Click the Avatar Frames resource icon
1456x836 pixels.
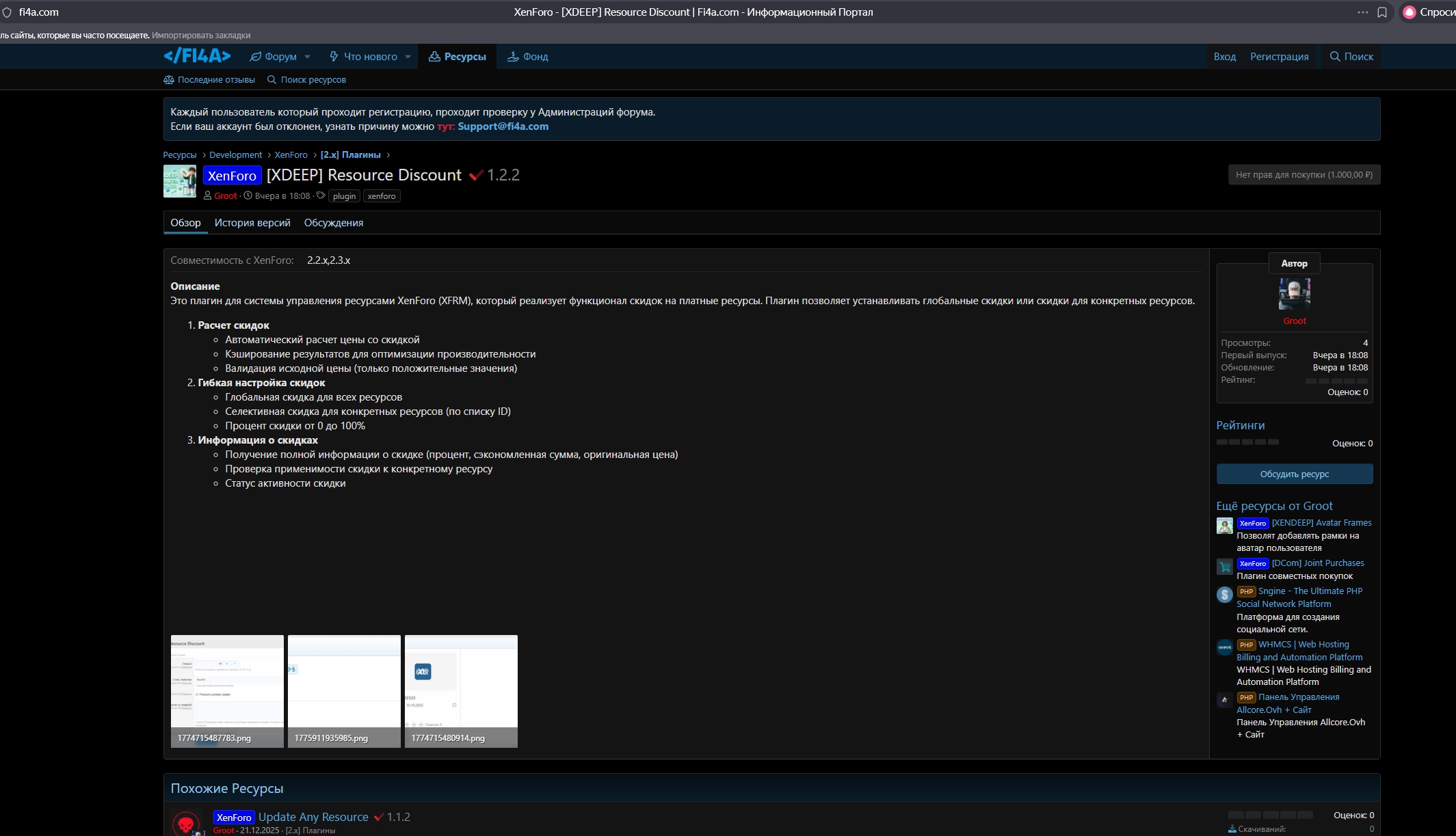pos(1224,526)
